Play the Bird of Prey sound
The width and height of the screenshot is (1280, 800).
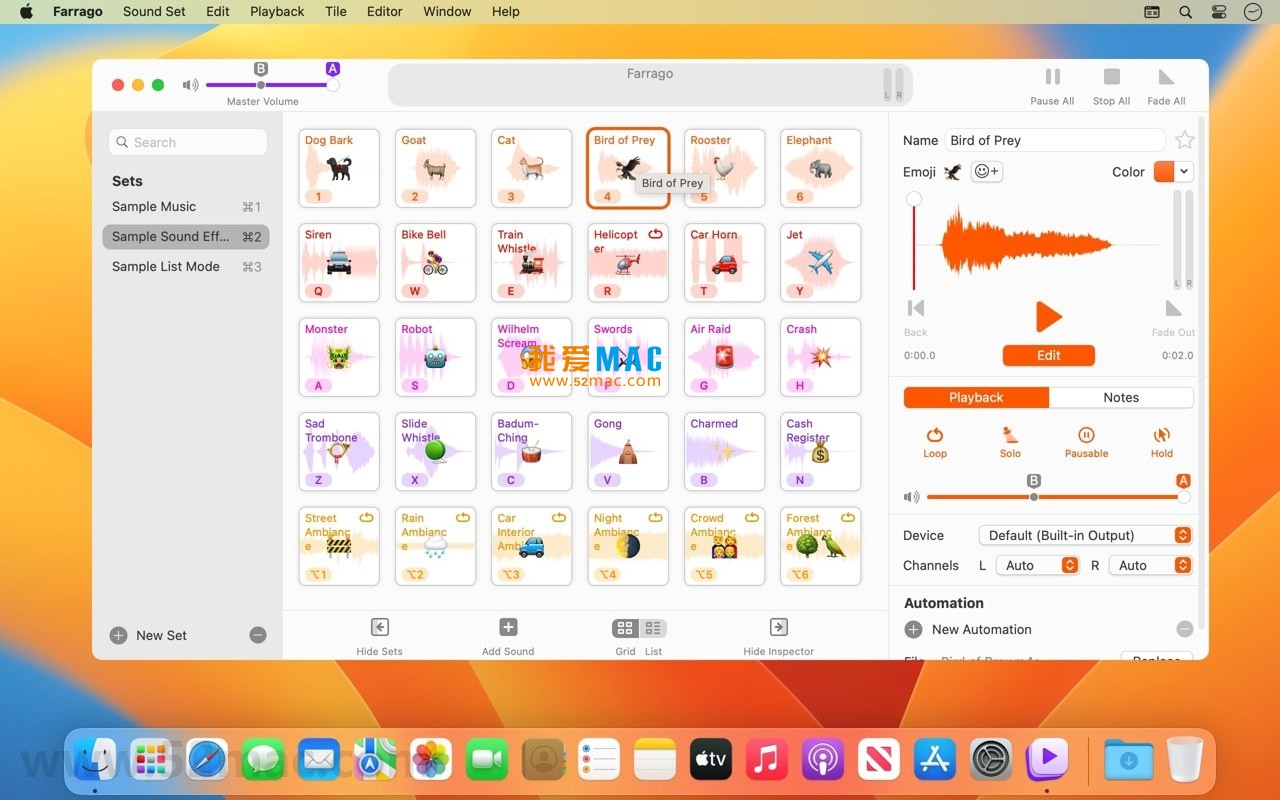[x=1048, y=317]
